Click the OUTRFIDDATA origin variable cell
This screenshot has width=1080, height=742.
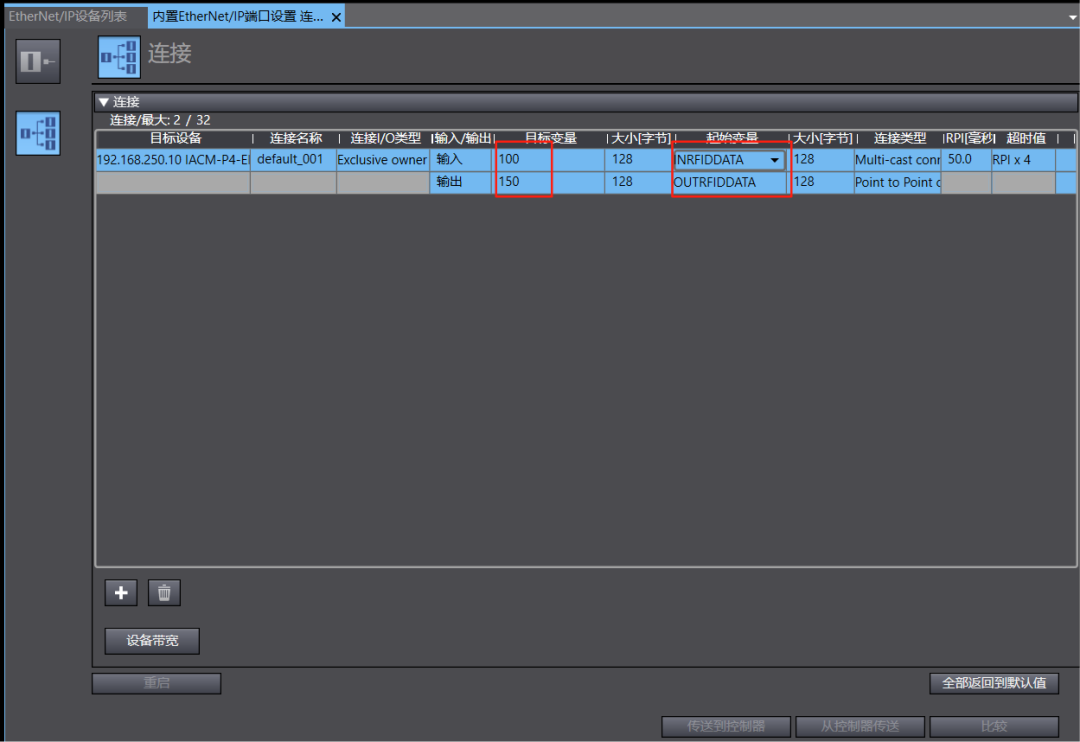730,182
